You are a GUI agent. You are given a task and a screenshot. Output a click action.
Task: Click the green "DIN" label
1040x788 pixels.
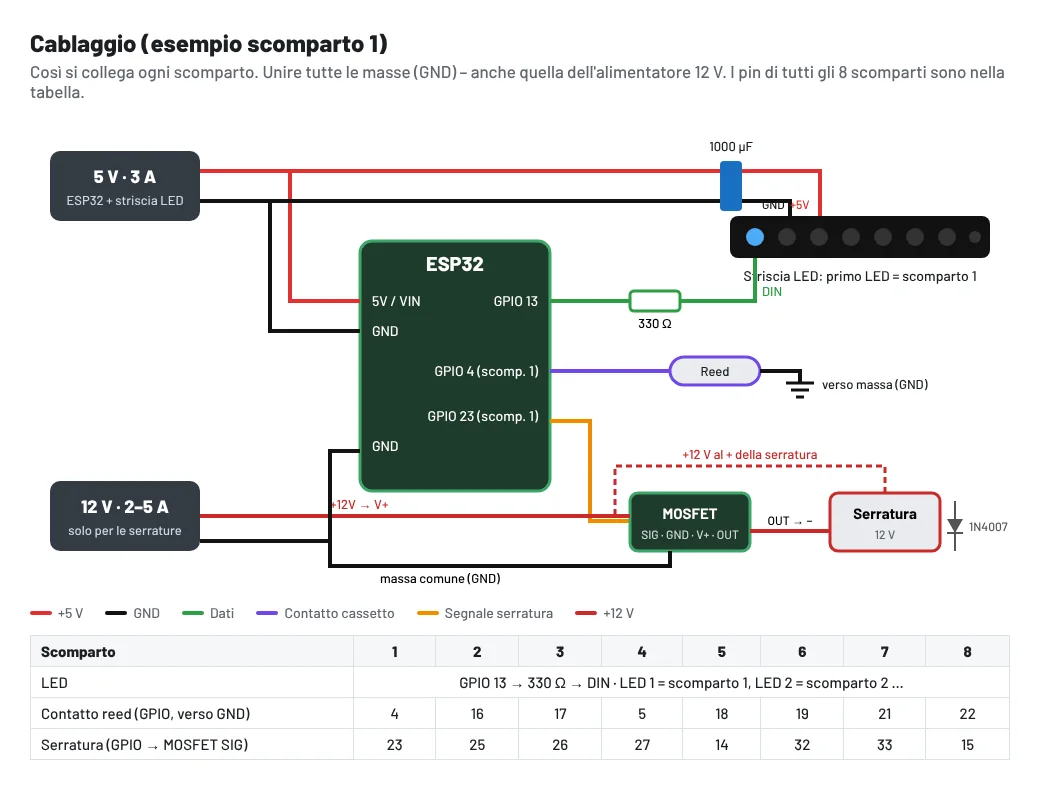point(772,292)
